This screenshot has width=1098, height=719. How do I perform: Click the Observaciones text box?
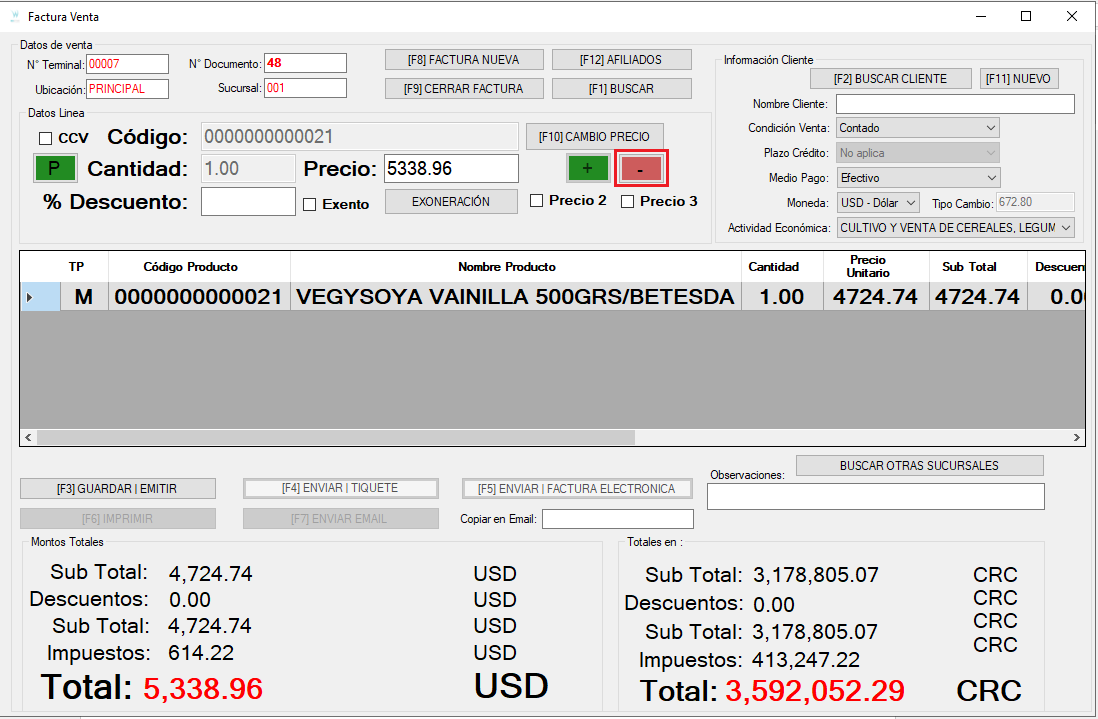[875, 496]
